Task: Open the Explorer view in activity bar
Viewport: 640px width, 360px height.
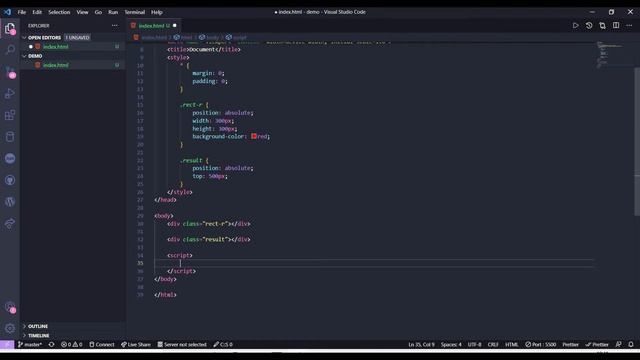Action: pyautogui.click(x=10, y=29)
